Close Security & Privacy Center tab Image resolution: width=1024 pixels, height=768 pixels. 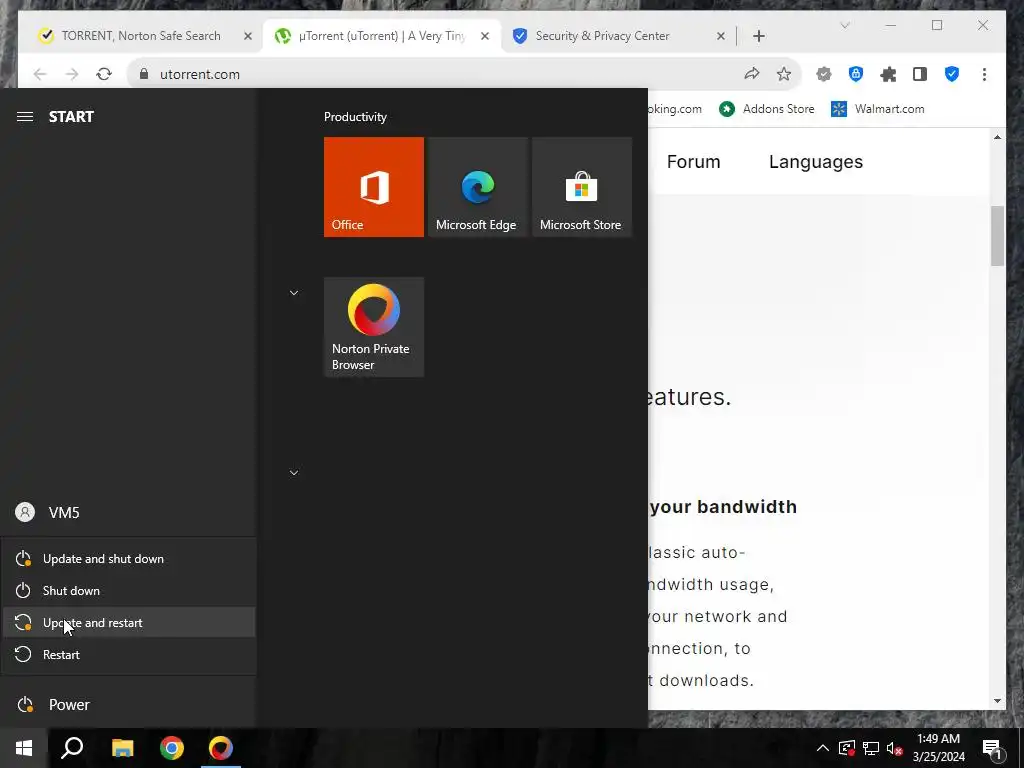click(721, 36)
